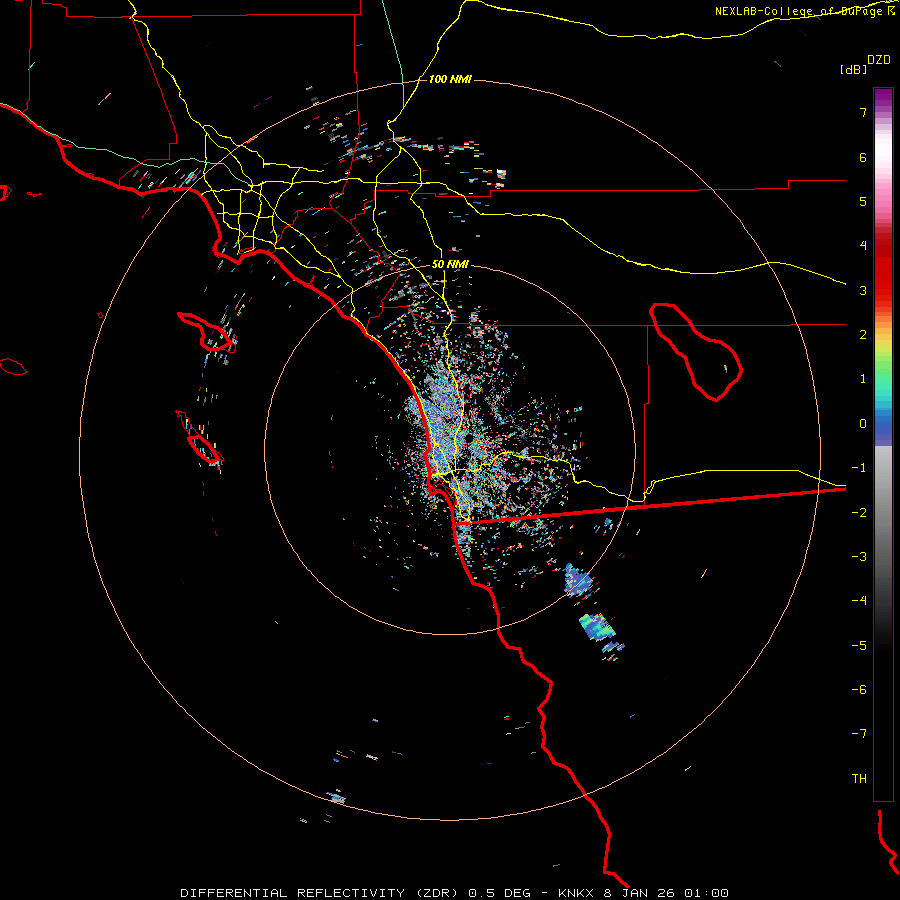The width and height of the screenshot is (900, 900).
Task: Click the -6 value on the color scale
Action: pyautogui.click(x=859, y=690)
